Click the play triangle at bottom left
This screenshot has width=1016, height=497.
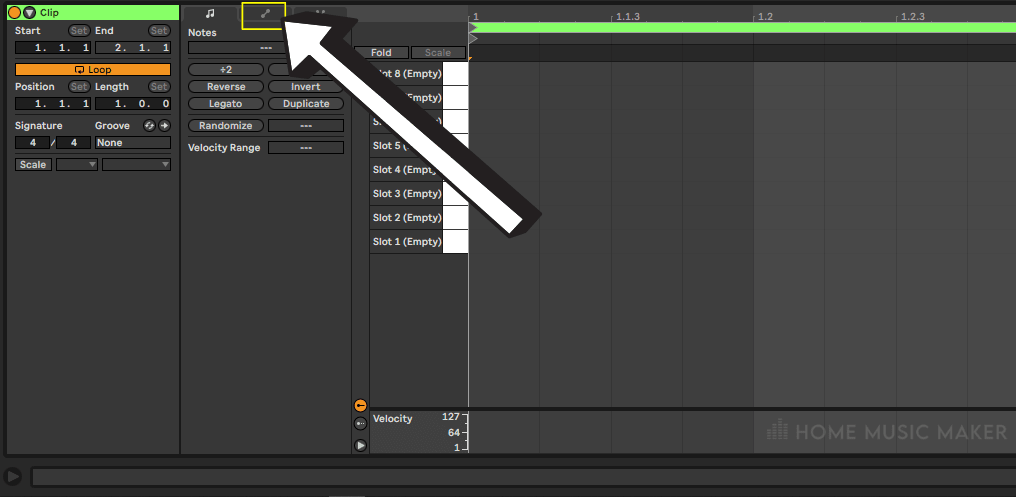click(12, 477)
